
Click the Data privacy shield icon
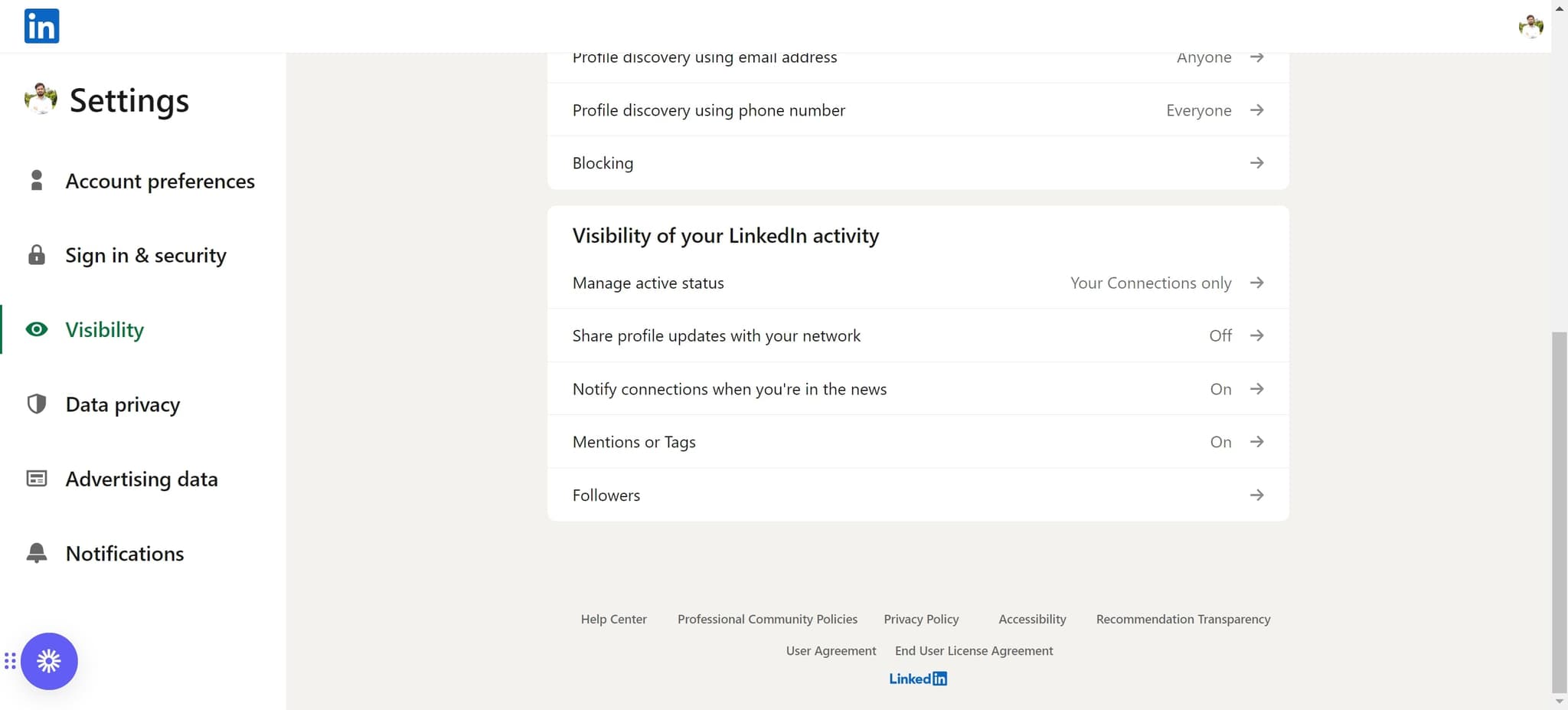[x=36, y=404]
